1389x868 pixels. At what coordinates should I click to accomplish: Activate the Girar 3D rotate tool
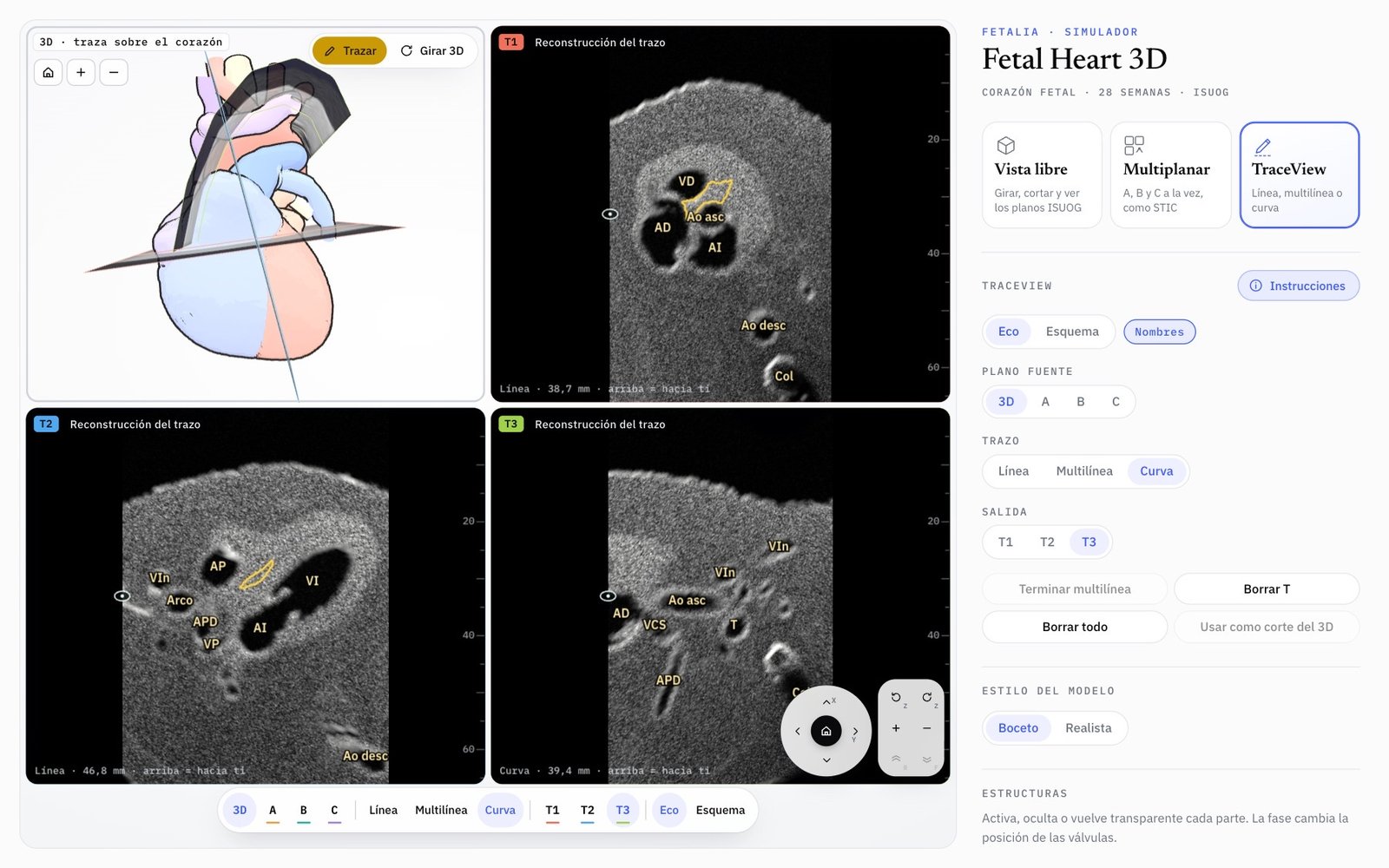(x=431, y=50)
